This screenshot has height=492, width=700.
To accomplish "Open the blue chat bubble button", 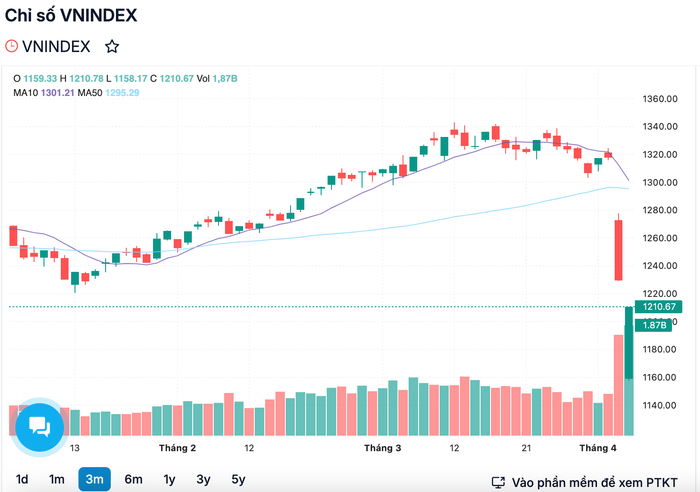I will pyautogui.click(x=39, y=427).
